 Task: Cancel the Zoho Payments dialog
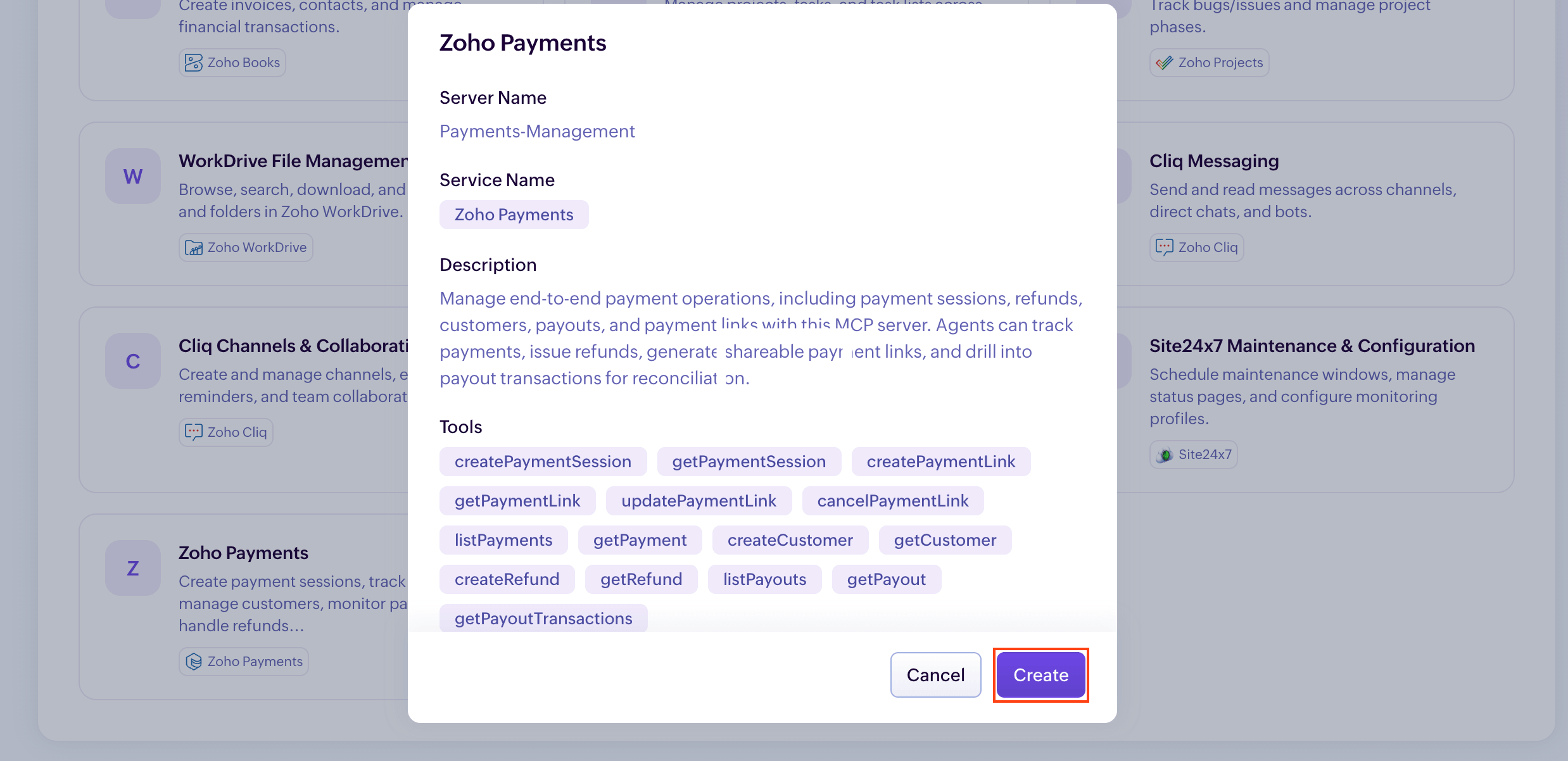click(935, 675)
